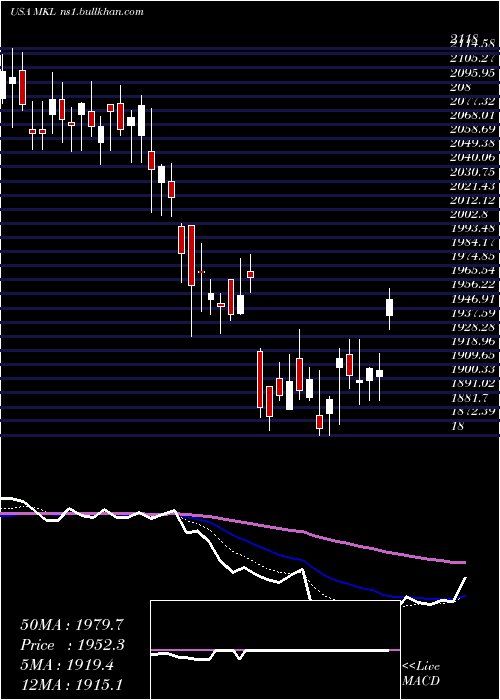Click the 2105.27 price axis label
The width and height of the screenshot is (500, 700).
click(473, 58)
